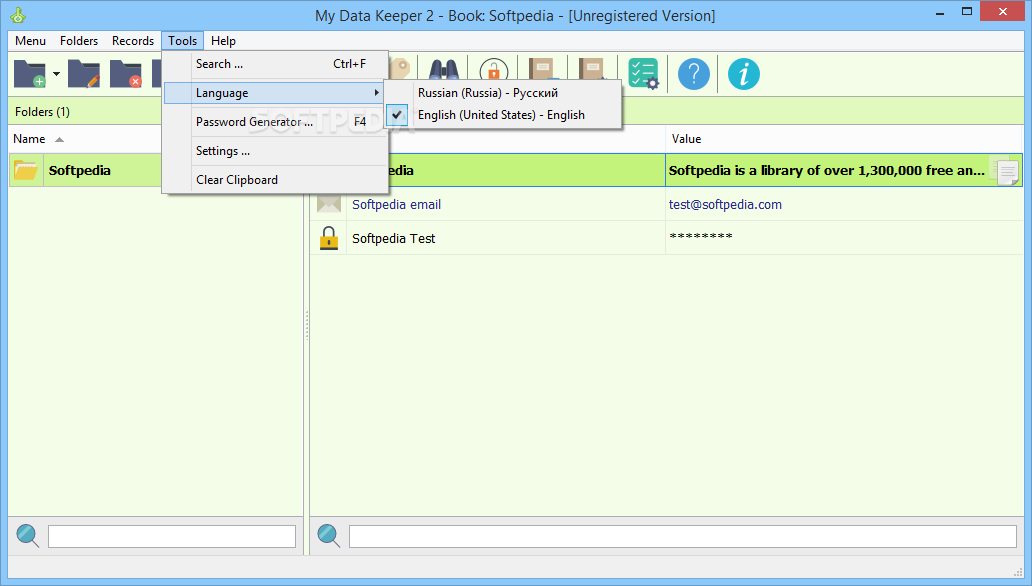Minimize the My Data Keeper window
The image size is (1032, 586).
point(940,12)
